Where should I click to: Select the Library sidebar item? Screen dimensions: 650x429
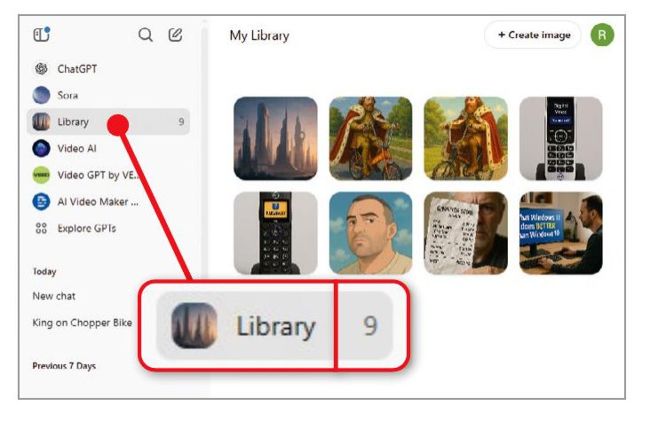coord(108,121)
